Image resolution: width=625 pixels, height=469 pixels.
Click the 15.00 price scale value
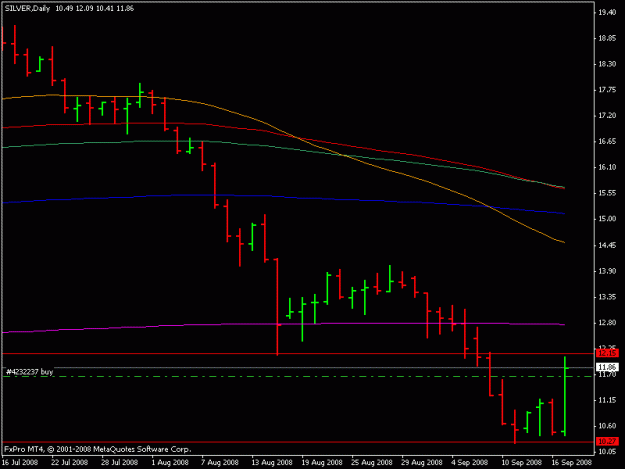click(607, 219)
